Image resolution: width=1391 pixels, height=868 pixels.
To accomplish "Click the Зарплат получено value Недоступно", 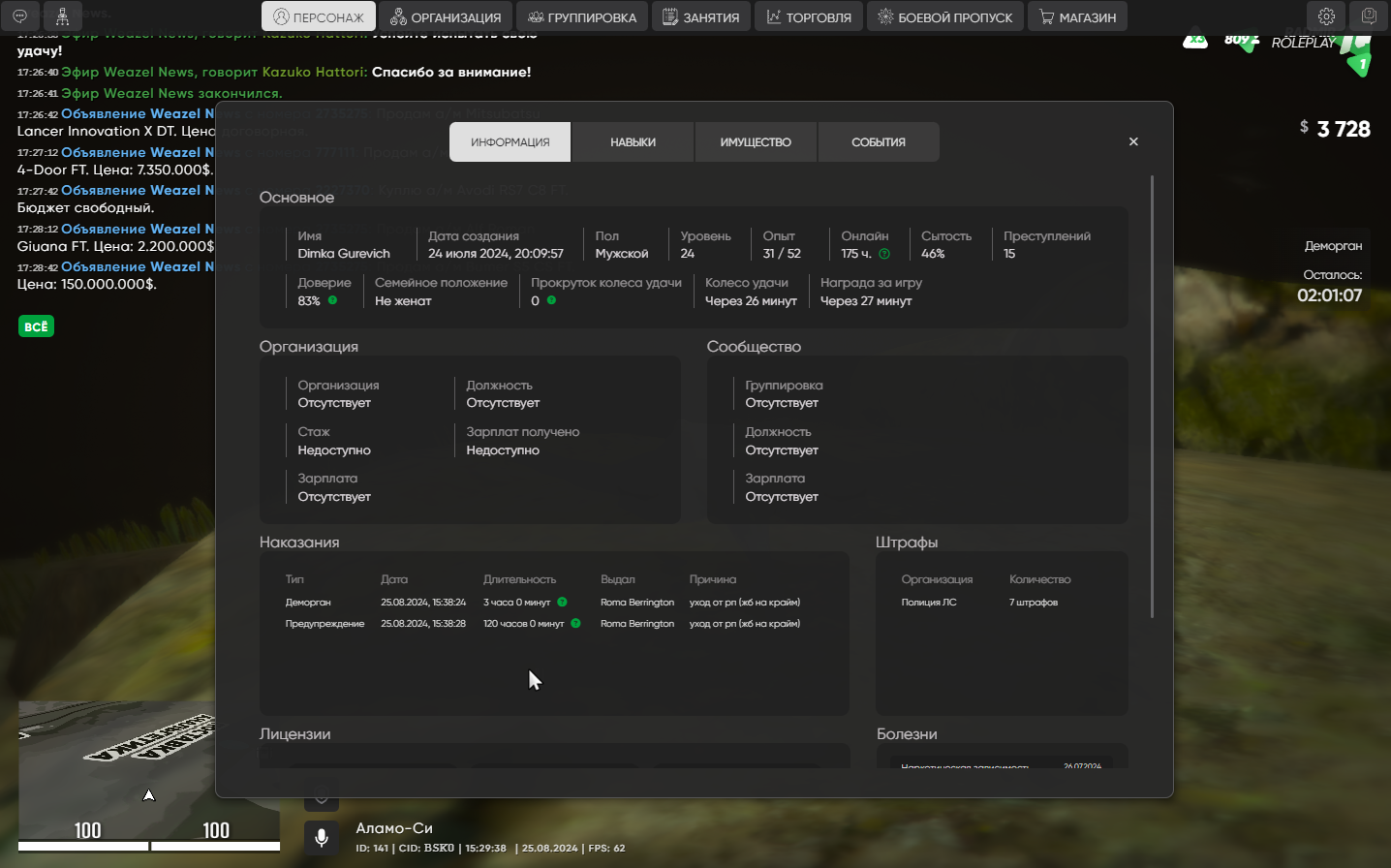I will click(x=503, y=450).
